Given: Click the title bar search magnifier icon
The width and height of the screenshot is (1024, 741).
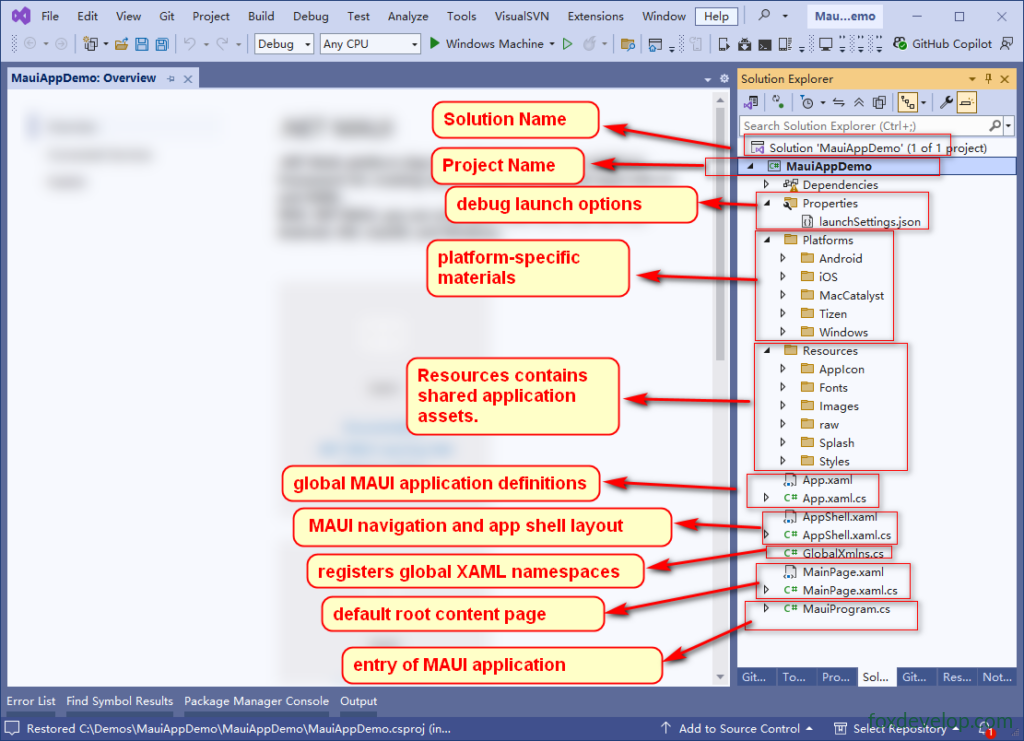Looking at the screenshot, I should click(764, 15).
